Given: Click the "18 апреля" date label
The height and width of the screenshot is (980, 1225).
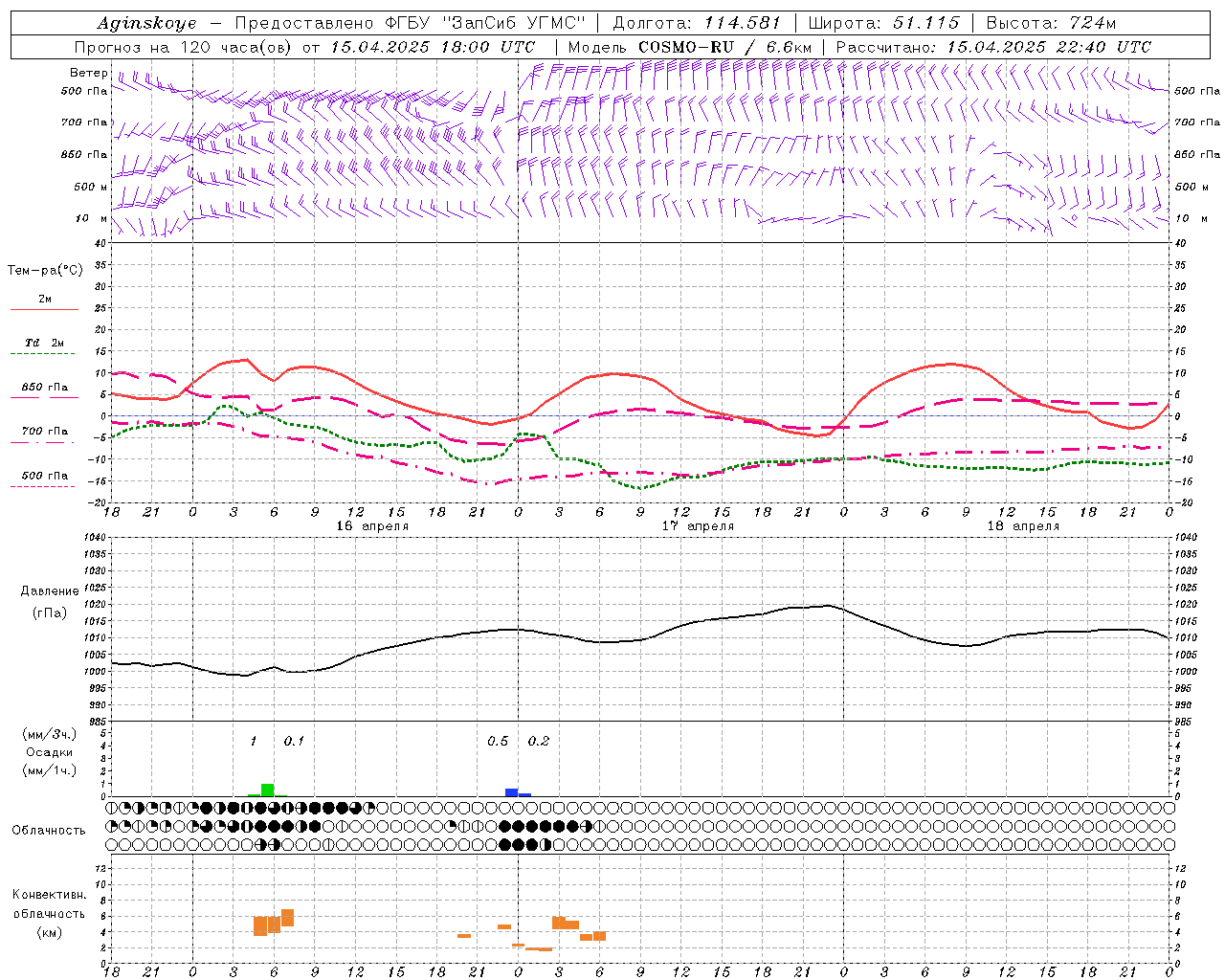Looking at the screenshot, I should click(1023, 526).
